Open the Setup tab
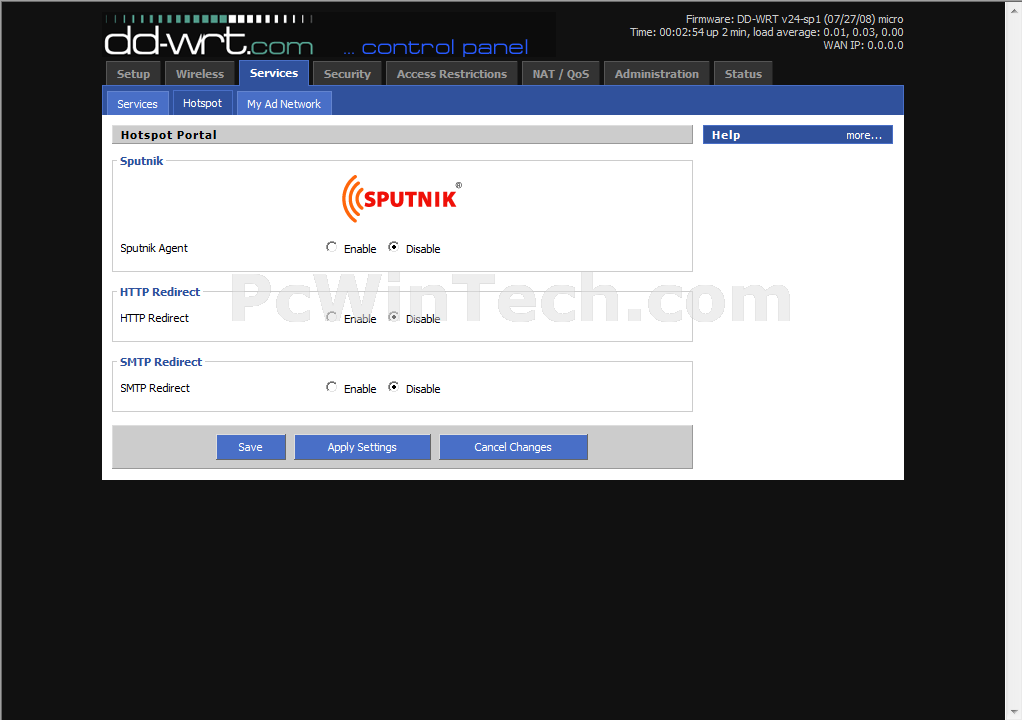Image resolution: width=1022 pixels, height=720 pixels. point(134,74)
